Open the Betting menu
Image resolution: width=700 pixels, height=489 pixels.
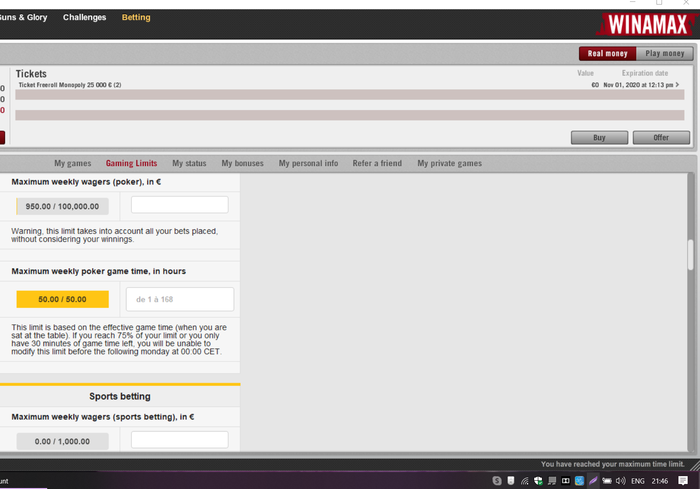tap(136, 17)
